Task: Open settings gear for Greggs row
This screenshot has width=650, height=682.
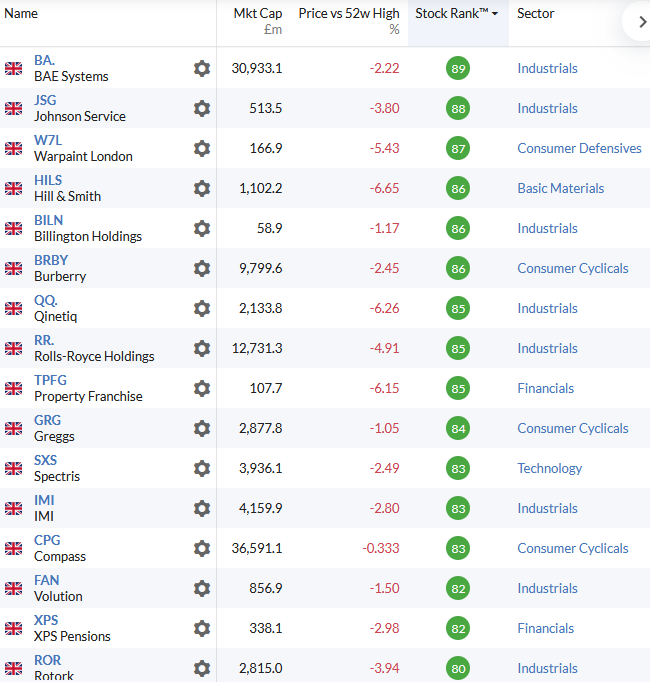Action: pyautogui.click(x=202, y=429)
